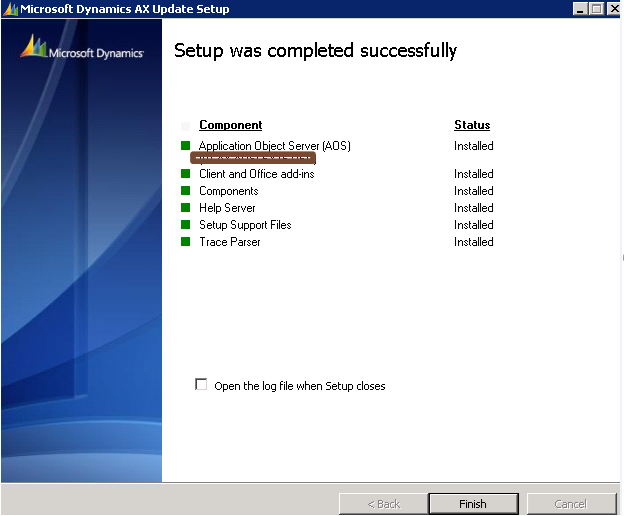Click the greyed-out Cancel button

point(571,504)
